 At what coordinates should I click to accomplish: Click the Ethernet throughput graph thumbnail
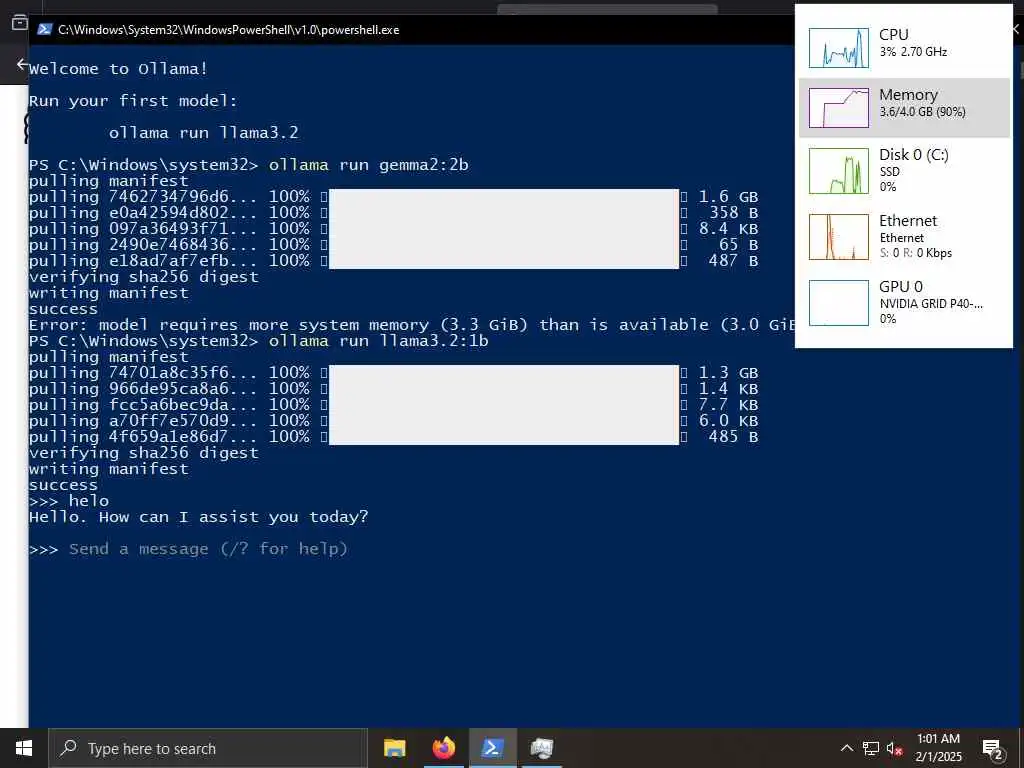(839, 236)
